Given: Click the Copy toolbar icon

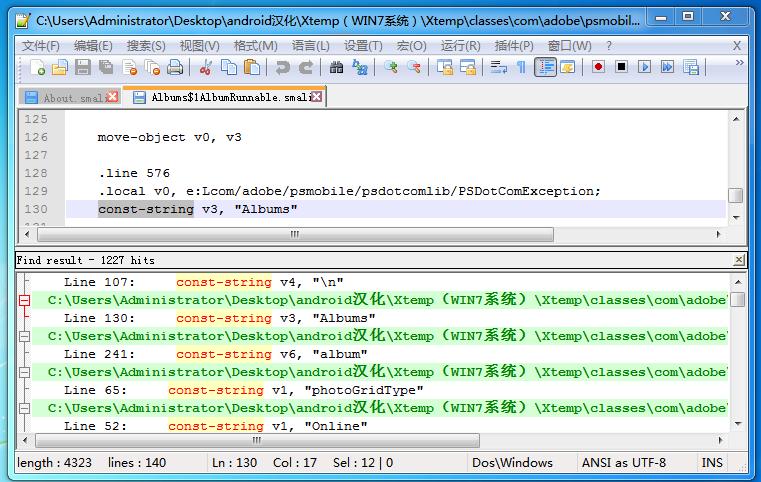Looking at the screenshot, I should click(229, 67).
